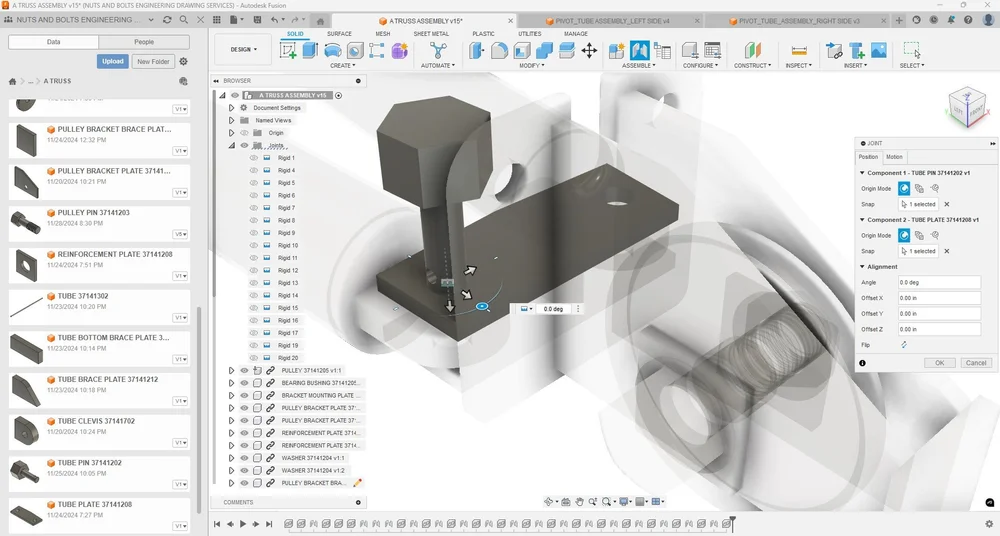Toggle visibility of BEARING BUSHING component

tap(244, 383)
